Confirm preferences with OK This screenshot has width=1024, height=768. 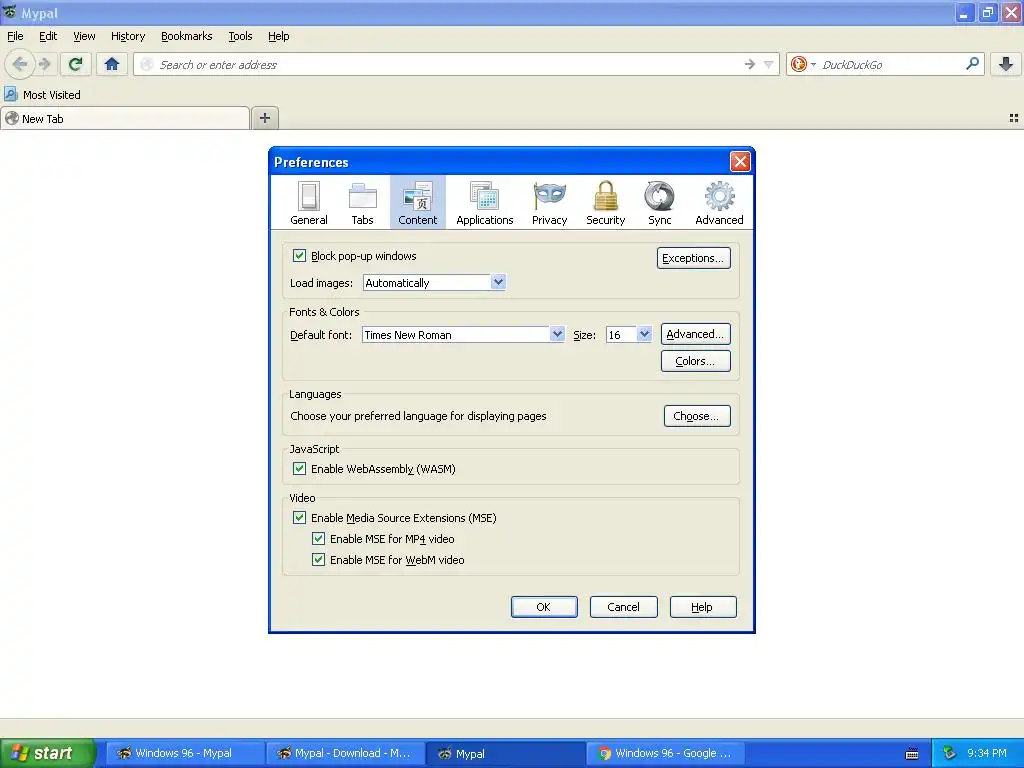pyautogui.click(x=544, y=607)
